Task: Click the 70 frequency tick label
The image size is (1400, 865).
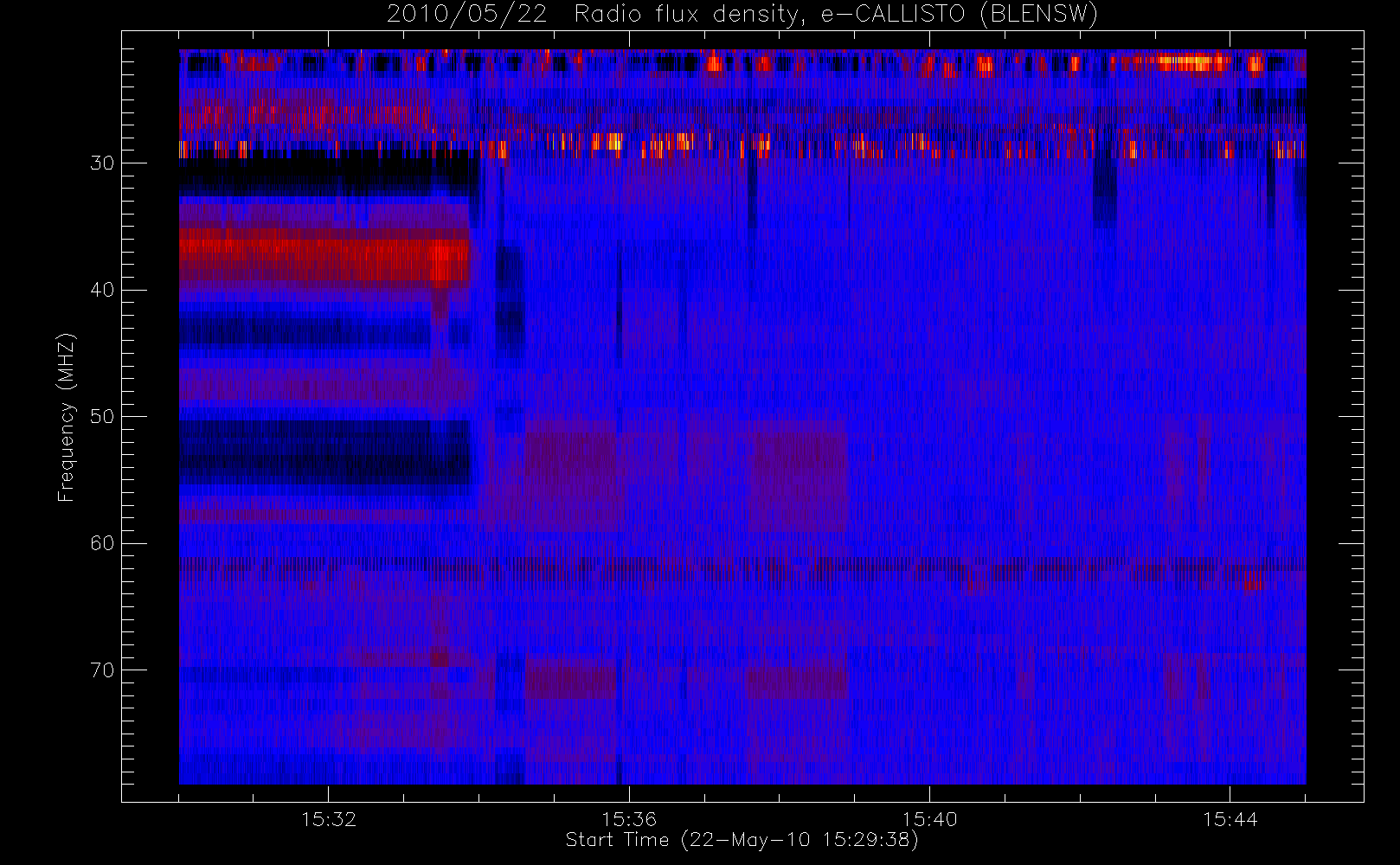Action: pyautogui.click(x=102, y=670)
